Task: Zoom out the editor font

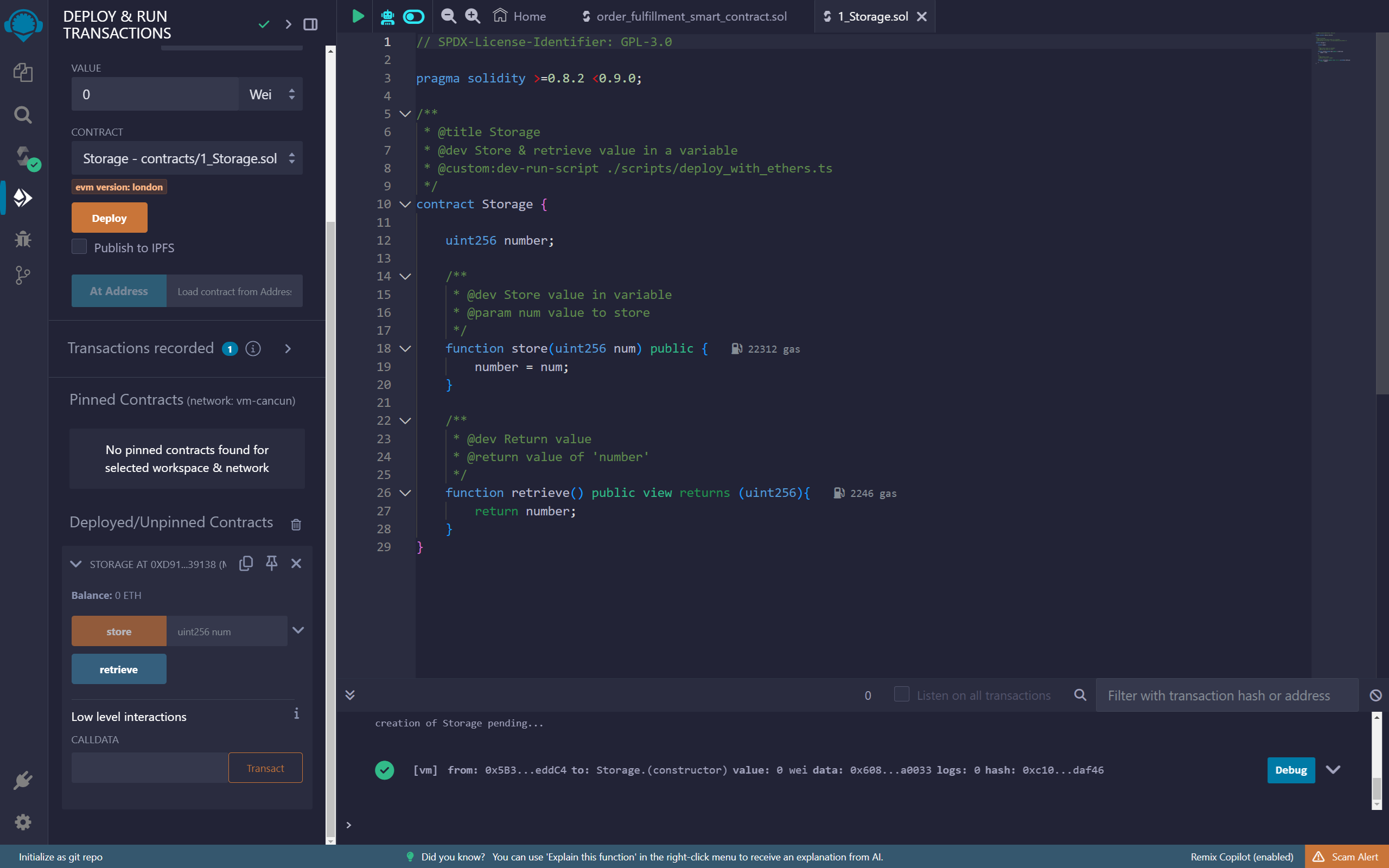Action: [448, 16]
